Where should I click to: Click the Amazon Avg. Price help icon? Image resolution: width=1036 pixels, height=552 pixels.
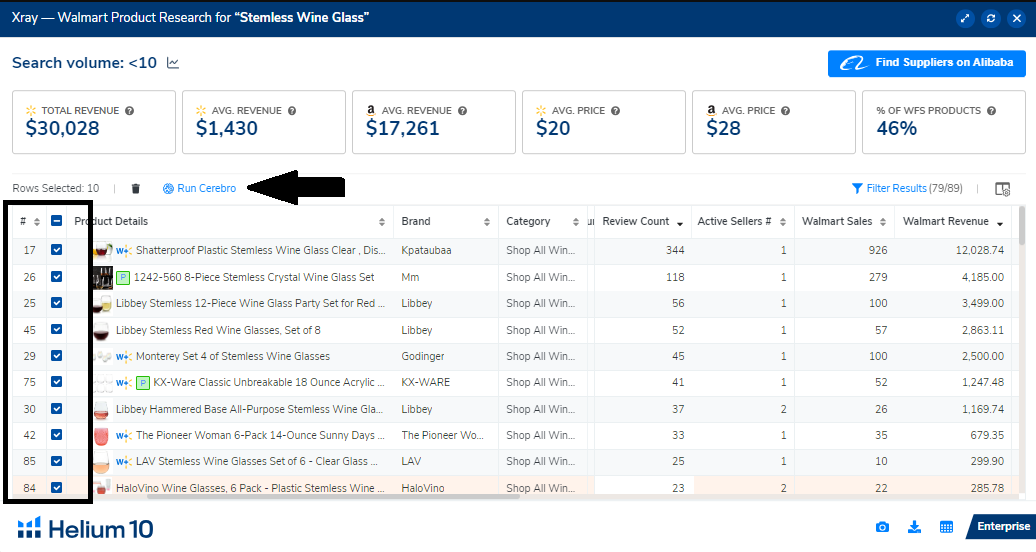786,110
